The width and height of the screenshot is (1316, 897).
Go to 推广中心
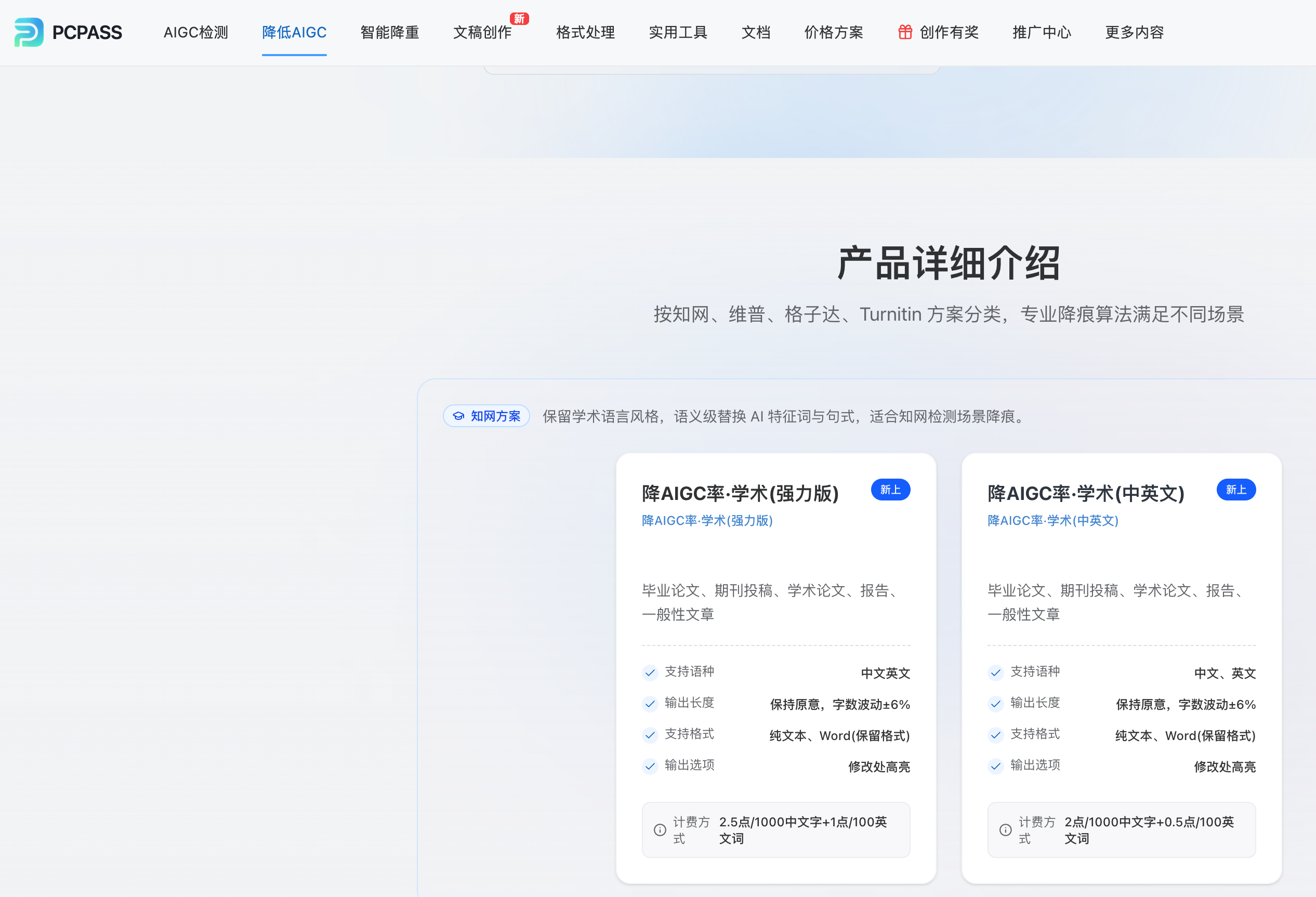pyautogui.click(x=1042, y=32)
